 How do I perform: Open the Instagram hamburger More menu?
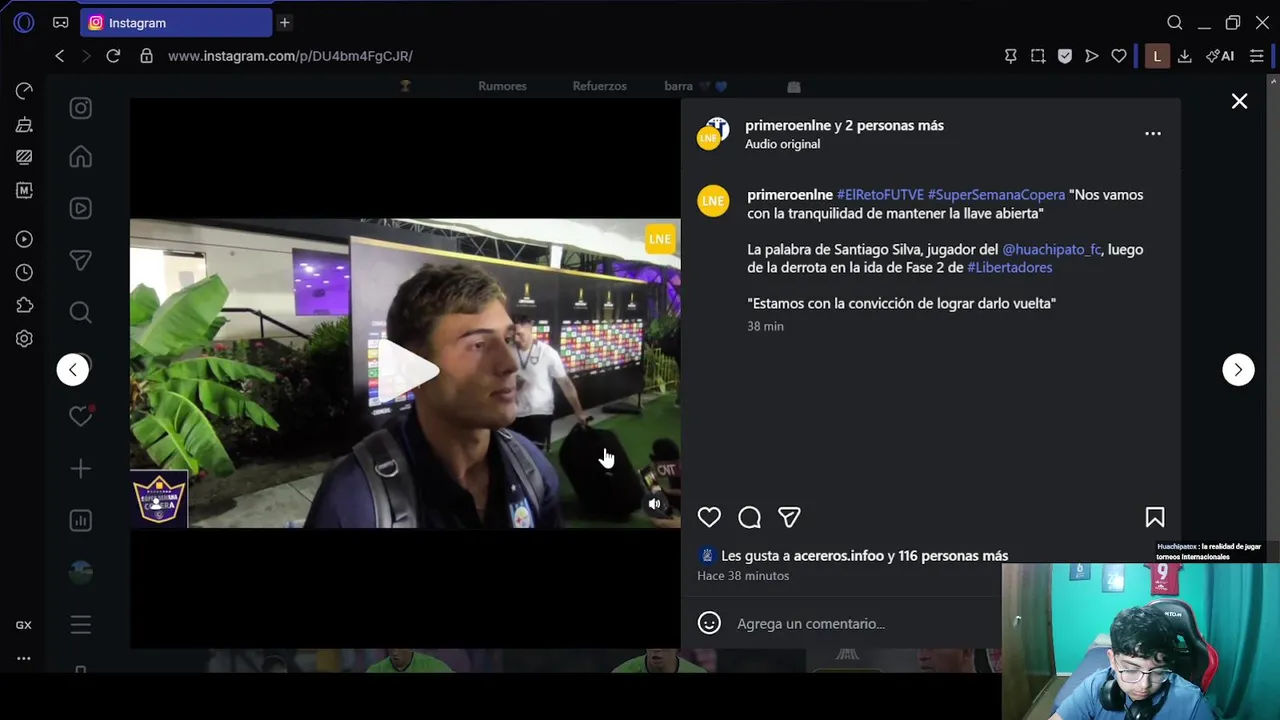pos(81,625)
